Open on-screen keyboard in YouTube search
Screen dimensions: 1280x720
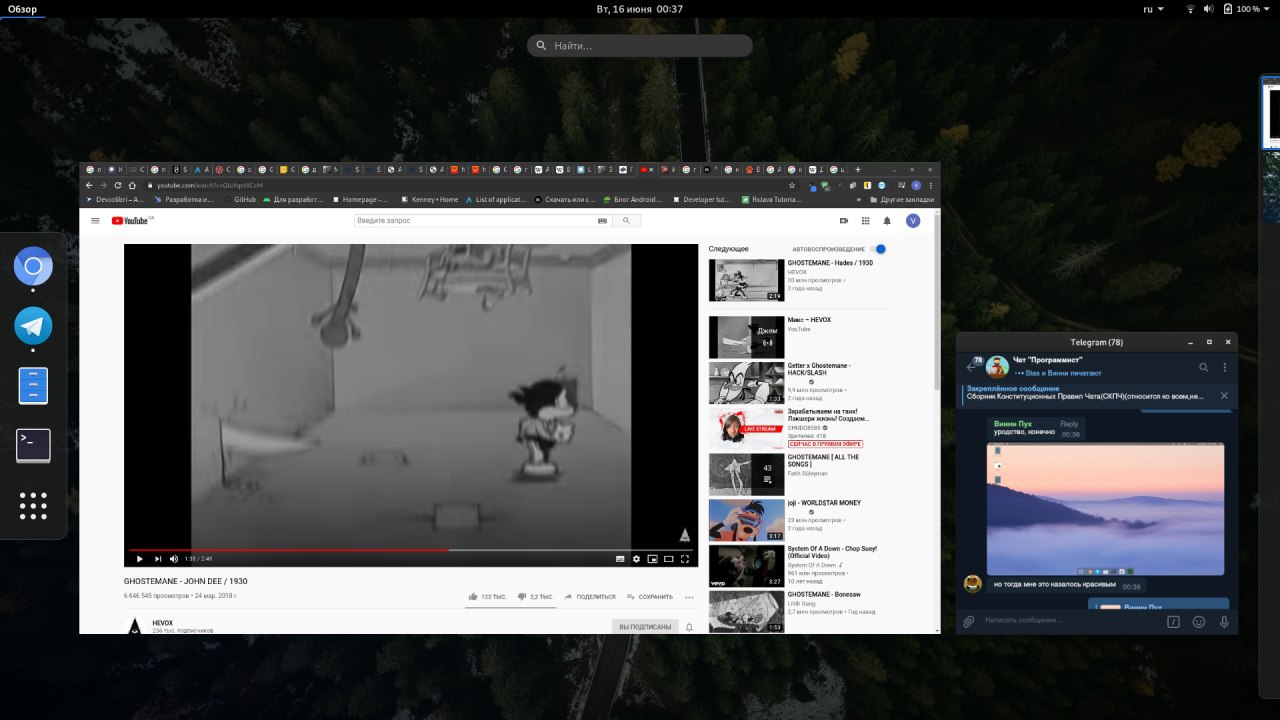coord(603,220)
